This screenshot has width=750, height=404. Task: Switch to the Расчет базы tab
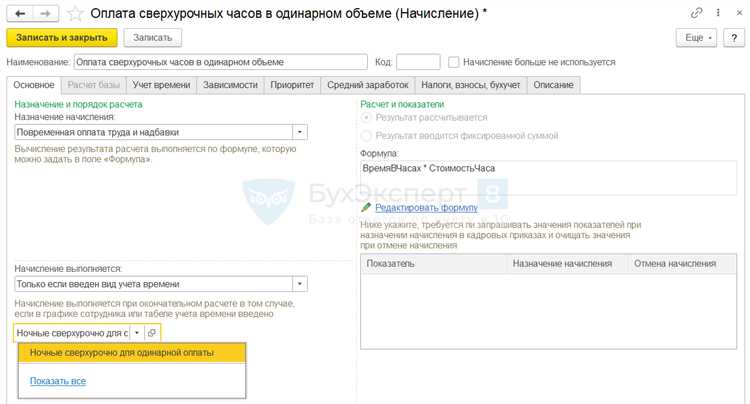point(93,85)
